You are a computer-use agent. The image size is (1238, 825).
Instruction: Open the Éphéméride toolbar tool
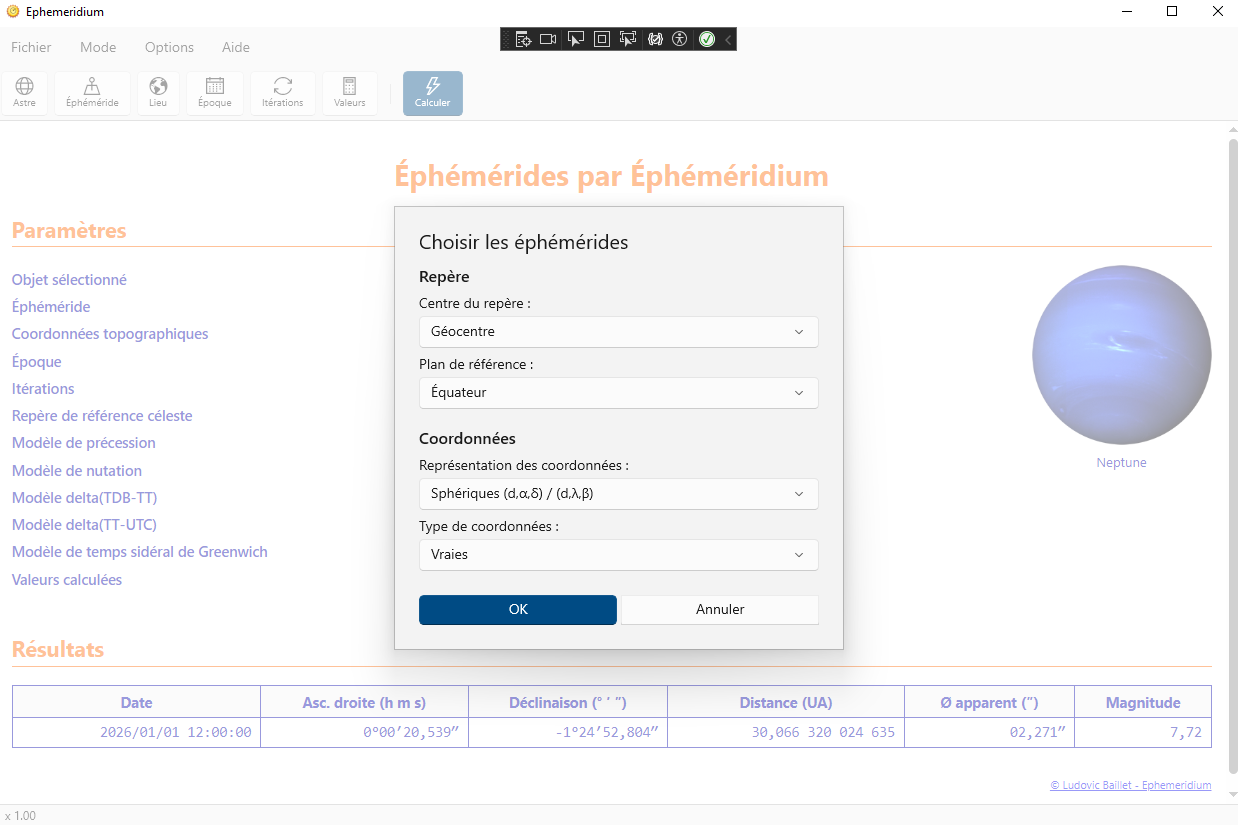coord(92,93)
